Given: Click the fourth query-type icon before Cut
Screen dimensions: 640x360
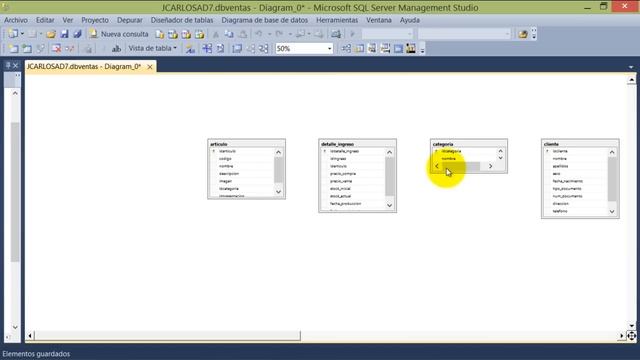Looking at the screenshot, I should coord(200,34).
